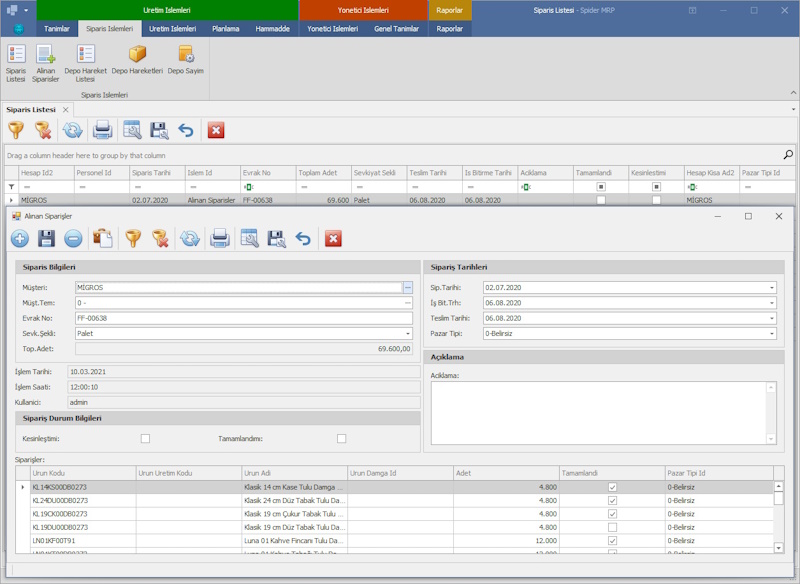Open Teslim Tarihi date dropdown
This screenshot has width=800, height=584.
click(771, 318)
